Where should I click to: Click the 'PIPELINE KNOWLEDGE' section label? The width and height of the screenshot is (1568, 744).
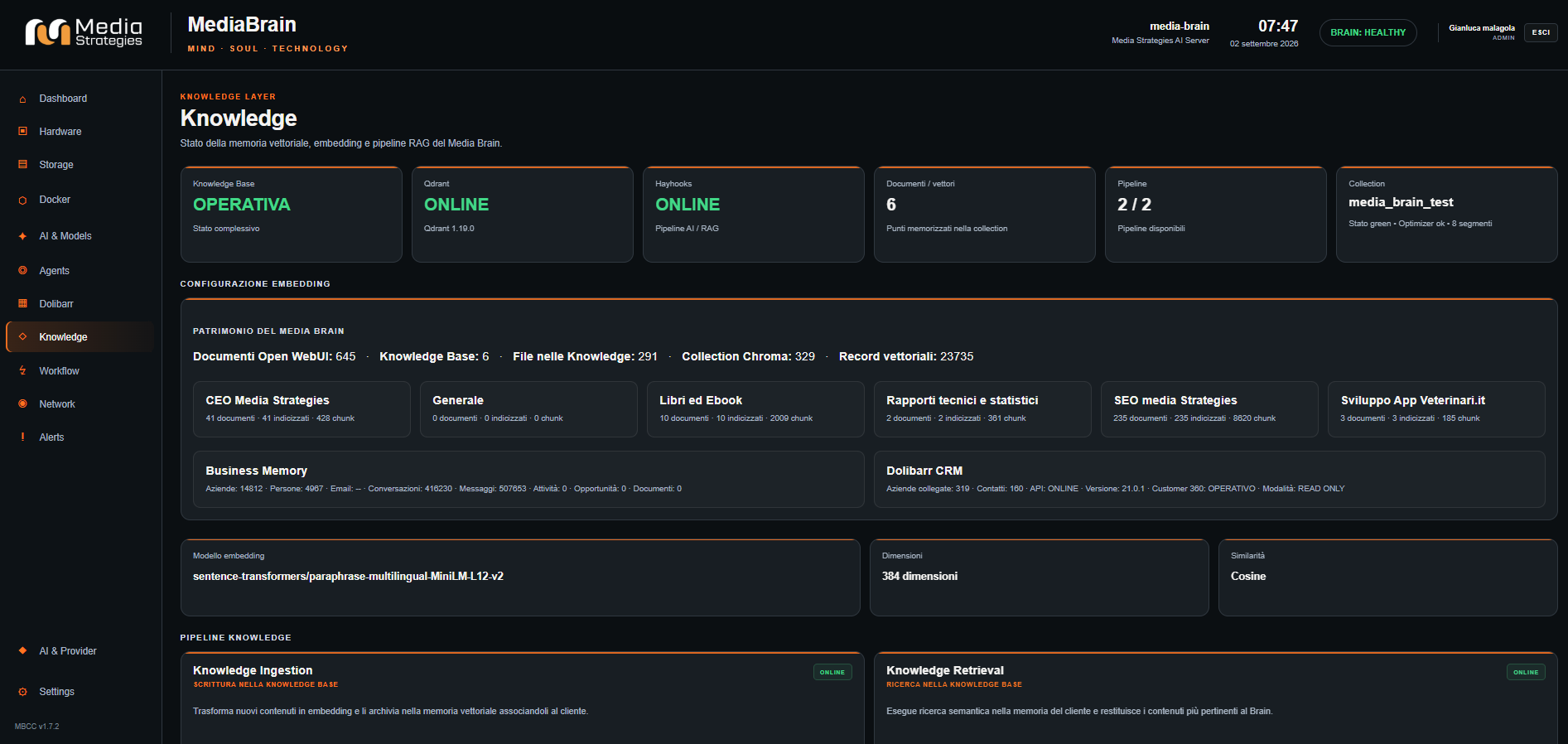236,638
